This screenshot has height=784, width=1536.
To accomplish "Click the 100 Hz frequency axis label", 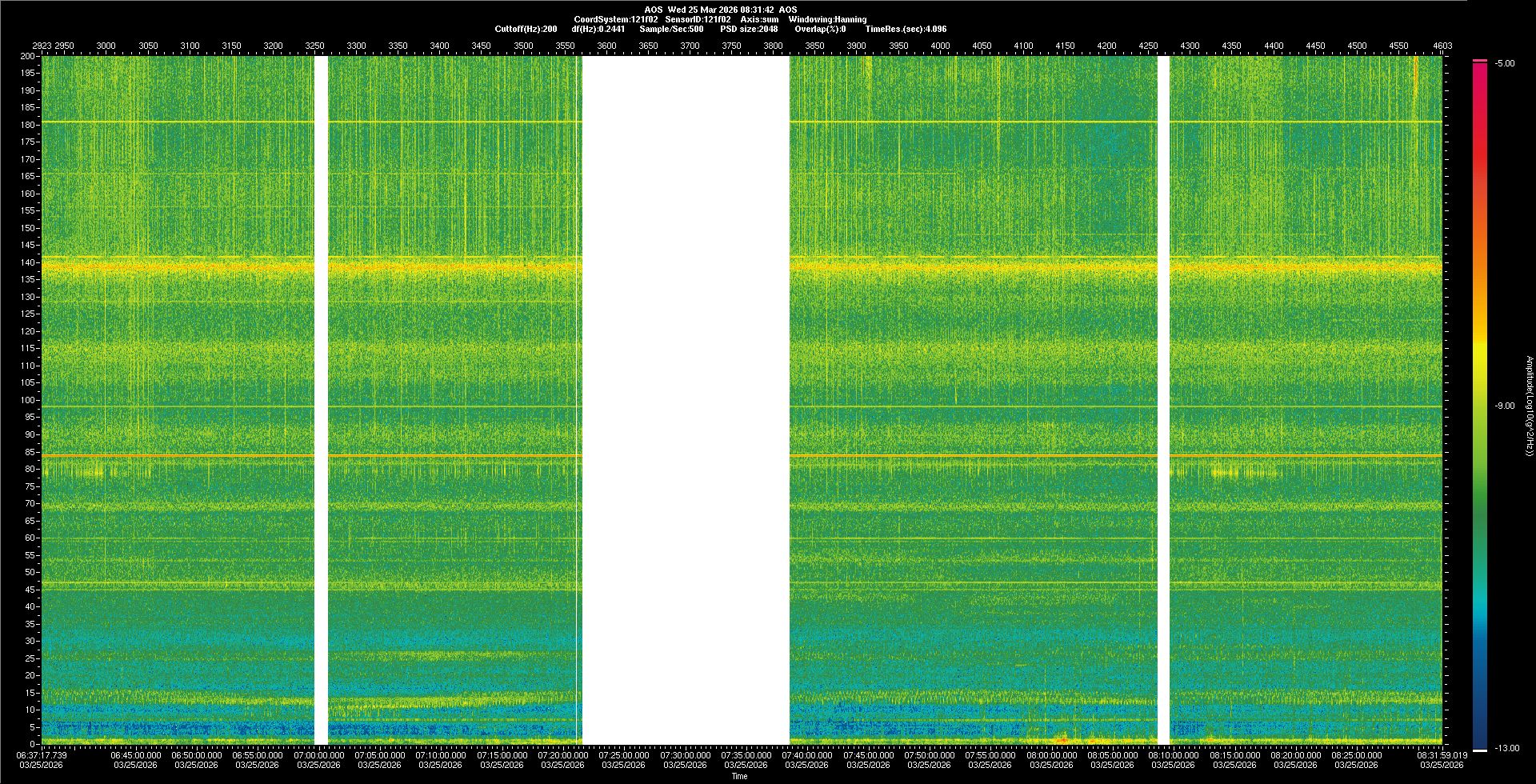I will [x=28, y=400].
